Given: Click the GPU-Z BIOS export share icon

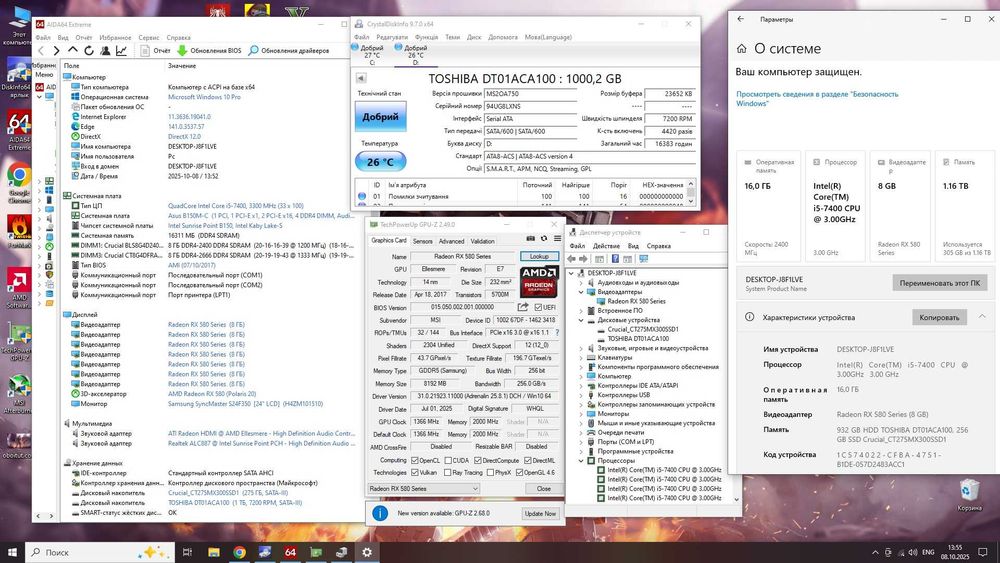Looking at the screenshot, I should click(x=523, y=307).
